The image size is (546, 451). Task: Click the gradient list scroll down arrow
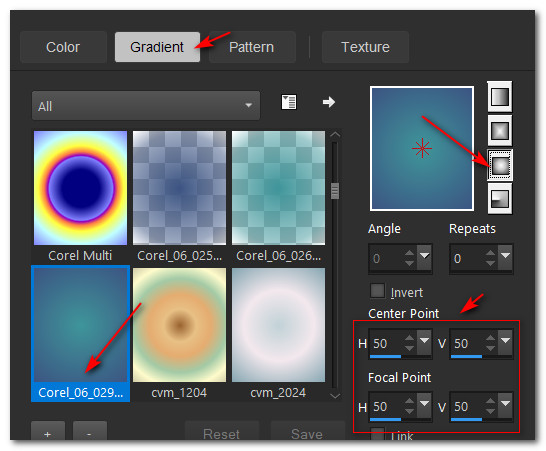335,396
